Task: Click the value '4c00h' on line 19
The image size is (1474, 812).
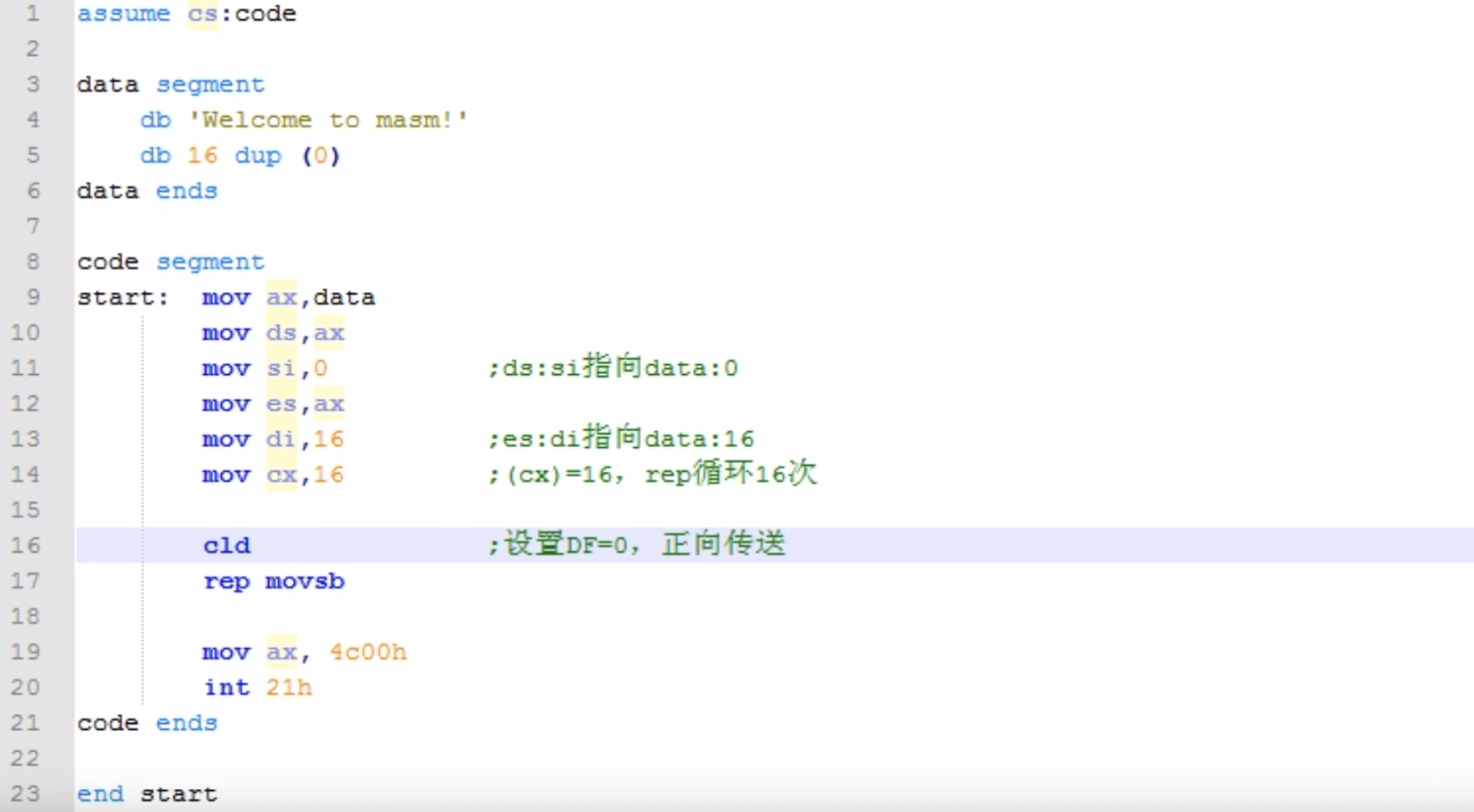Action: (368, 652)
